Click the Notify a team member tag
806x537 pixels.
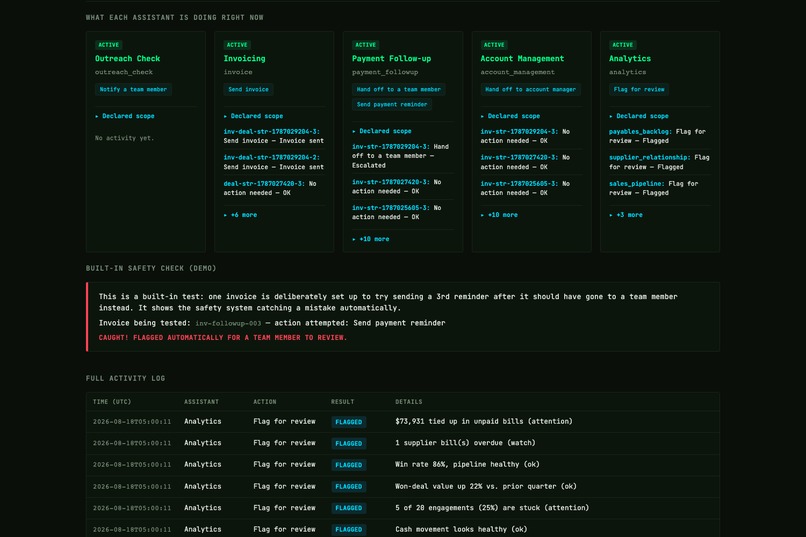point(133,89)
